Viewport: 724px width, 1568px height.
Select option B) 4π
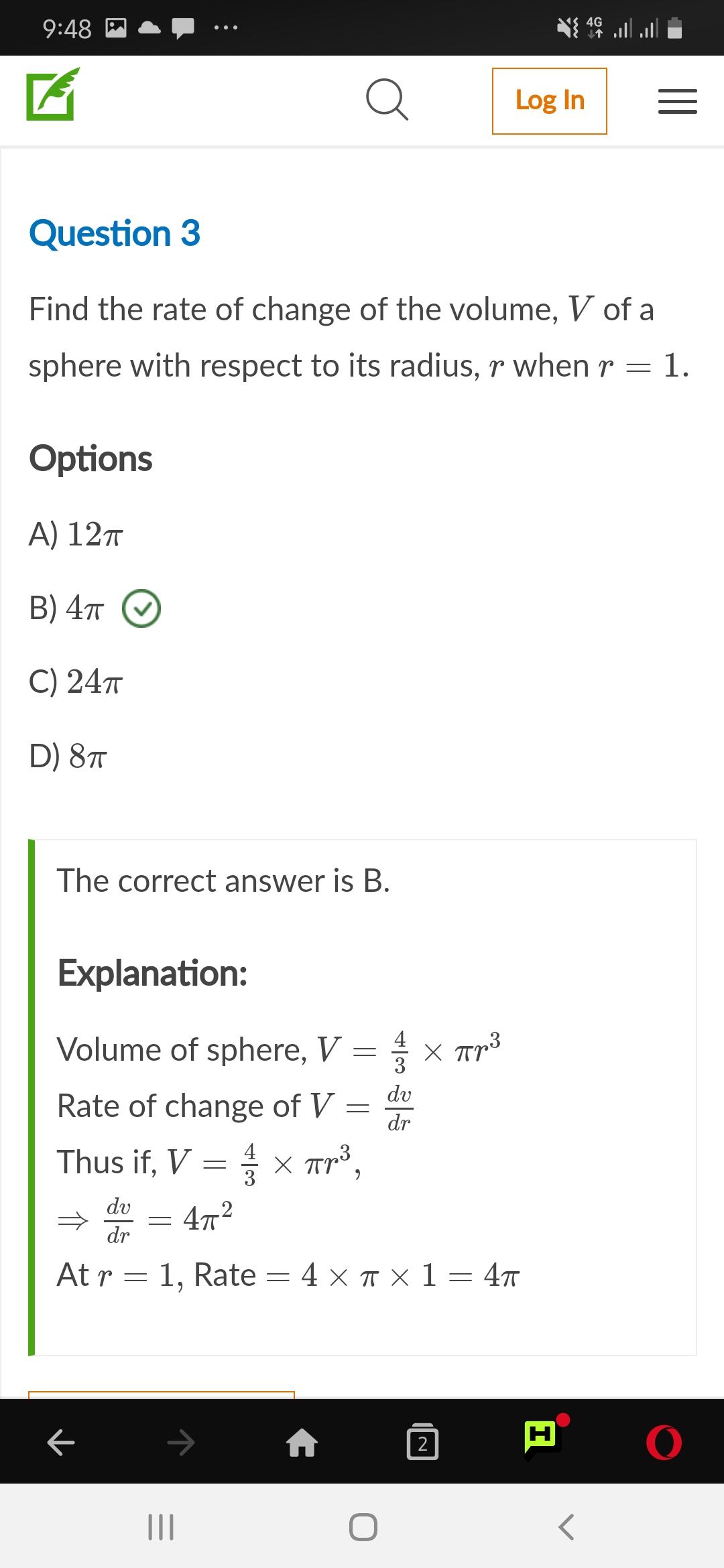coord(66,608)
